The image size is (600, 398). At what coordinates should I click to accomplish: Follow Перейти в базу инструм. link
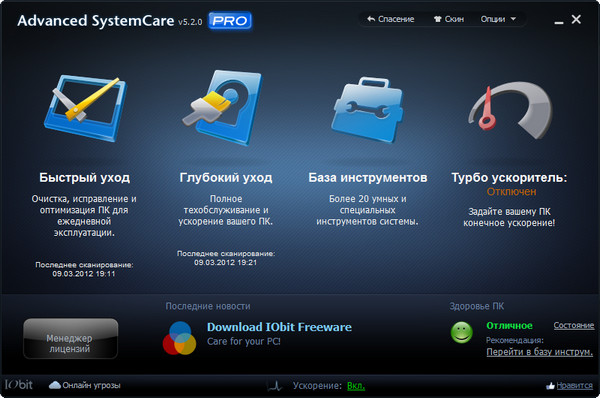point(540,352)
